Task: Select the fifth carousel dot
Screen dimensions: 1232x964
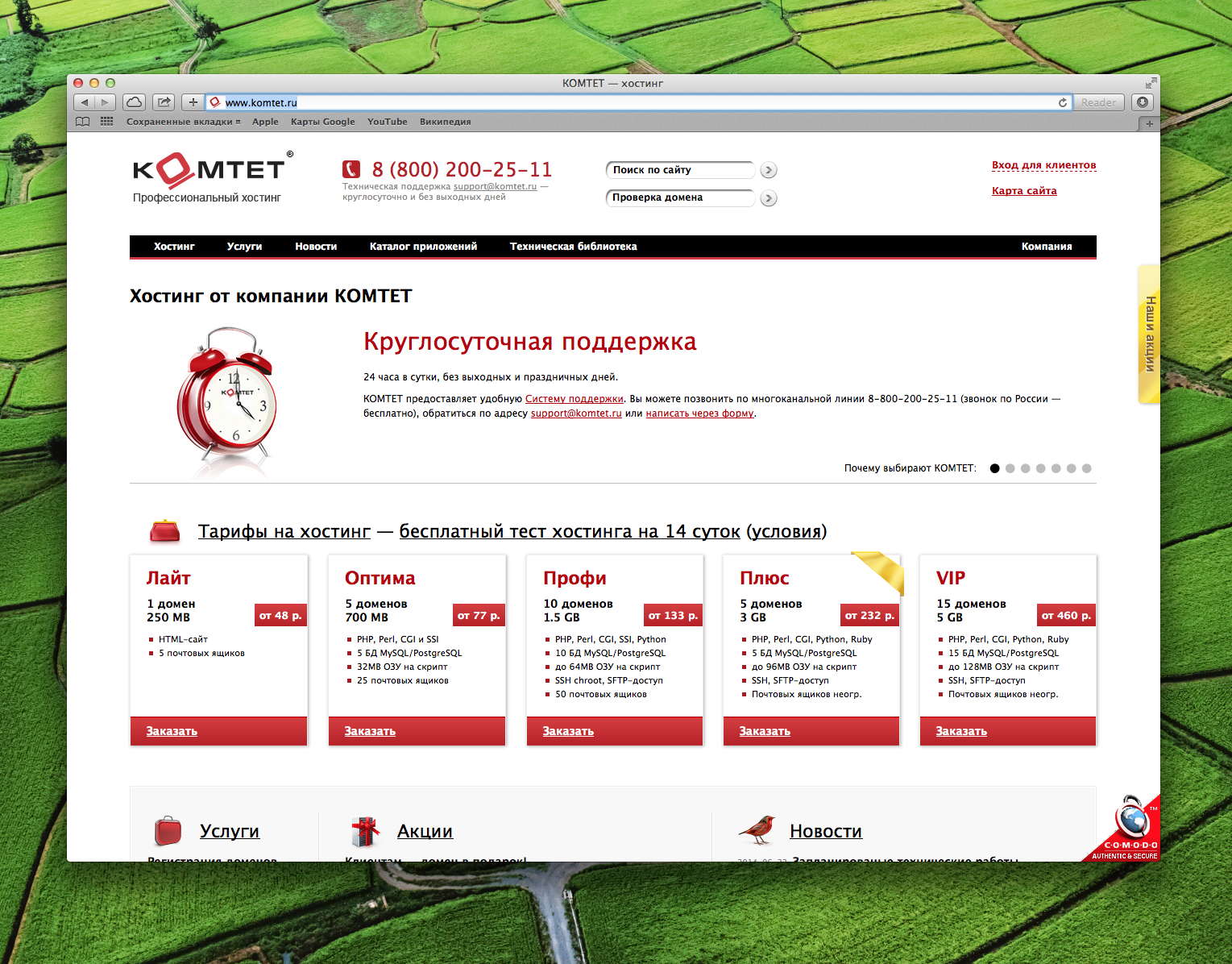Action: tap(1056, 468)
